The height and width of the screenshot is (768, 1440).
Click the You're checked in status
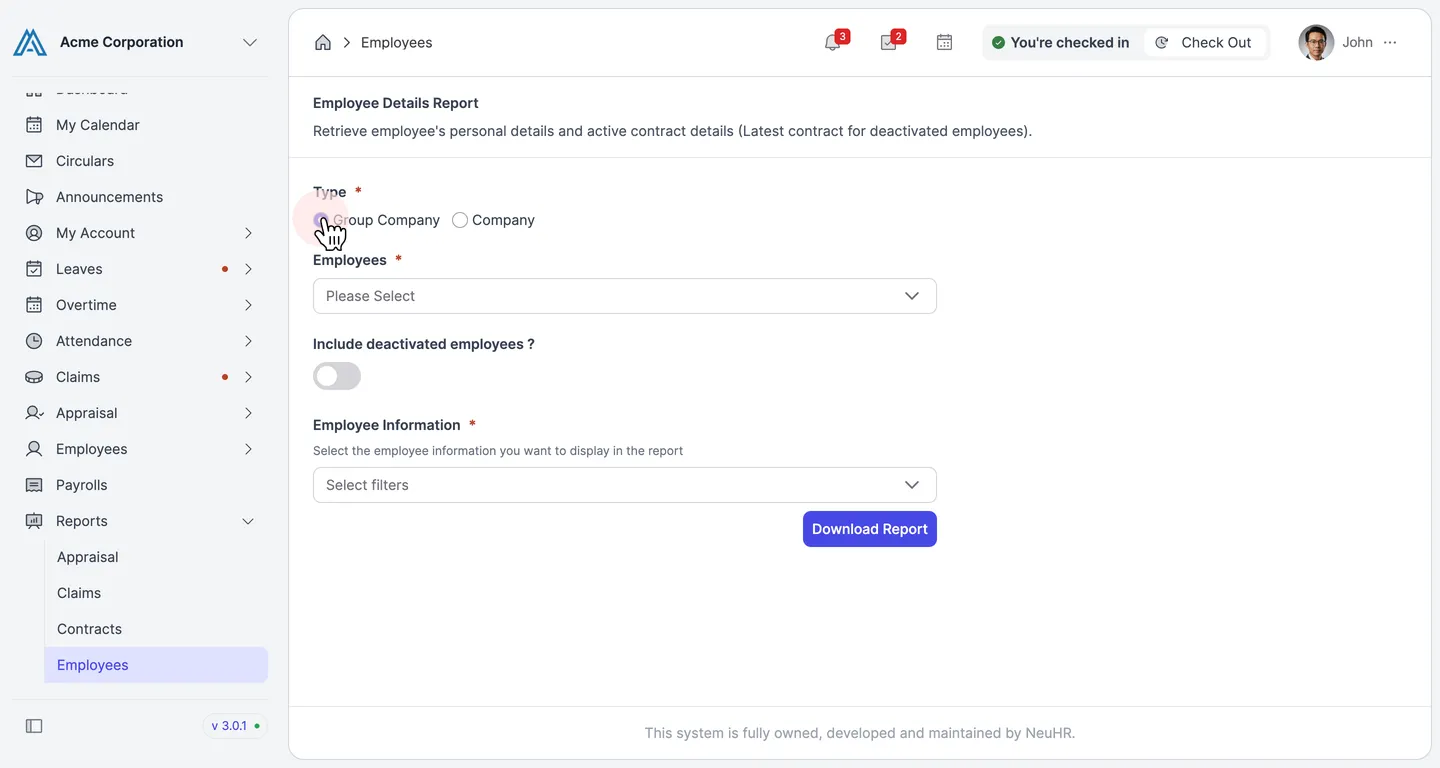click(x=1061, y=42)
